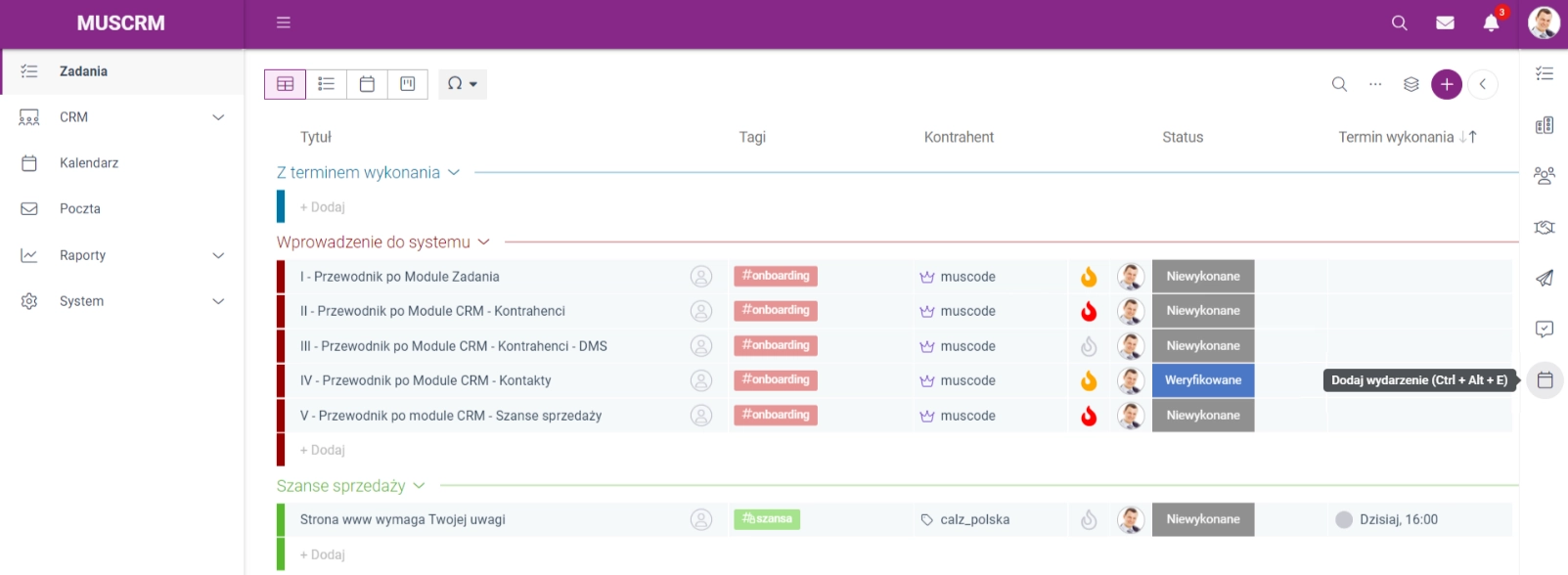Open Poczta menu item
Screen dimensions: 1568x575
(x=122, y=209)
